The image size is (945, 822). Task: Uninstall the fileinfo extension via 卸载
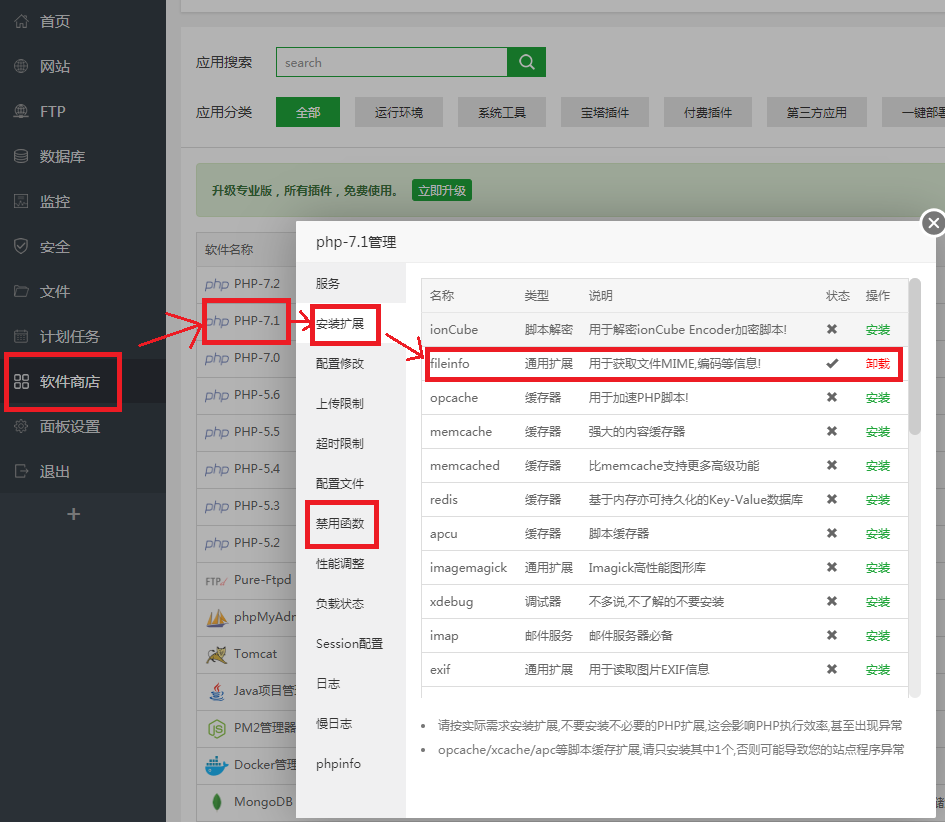[x=878, y=363]
